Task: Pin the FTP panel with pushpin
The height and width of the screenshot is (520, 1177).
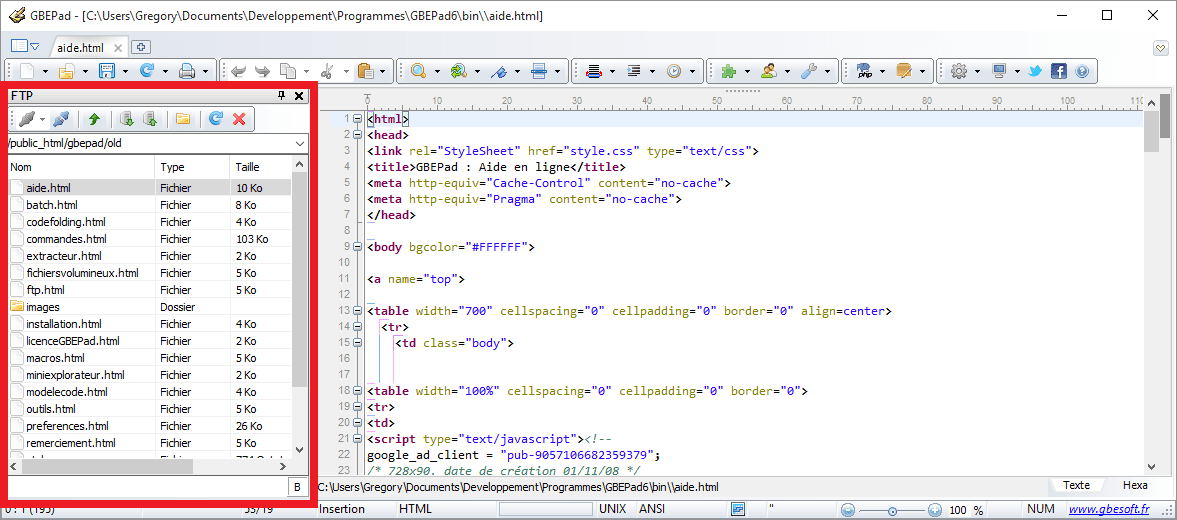Action: pos(281,95)
